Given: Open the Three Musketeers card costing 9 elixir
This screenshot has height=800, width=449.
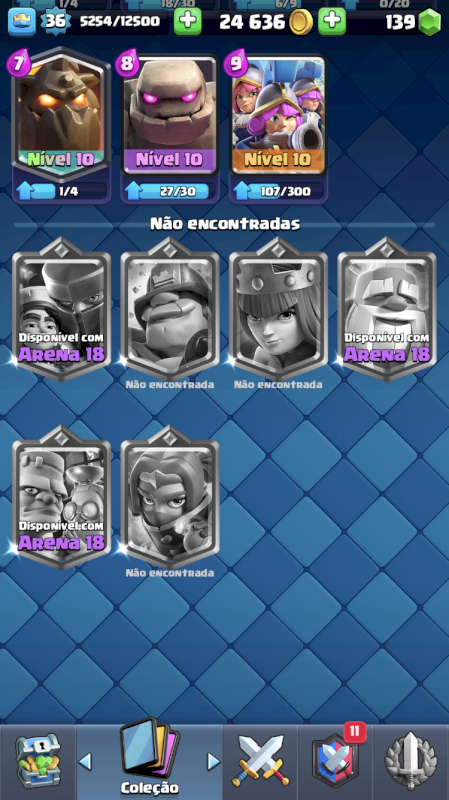Looking at the screenshot, I should (278, 116).
